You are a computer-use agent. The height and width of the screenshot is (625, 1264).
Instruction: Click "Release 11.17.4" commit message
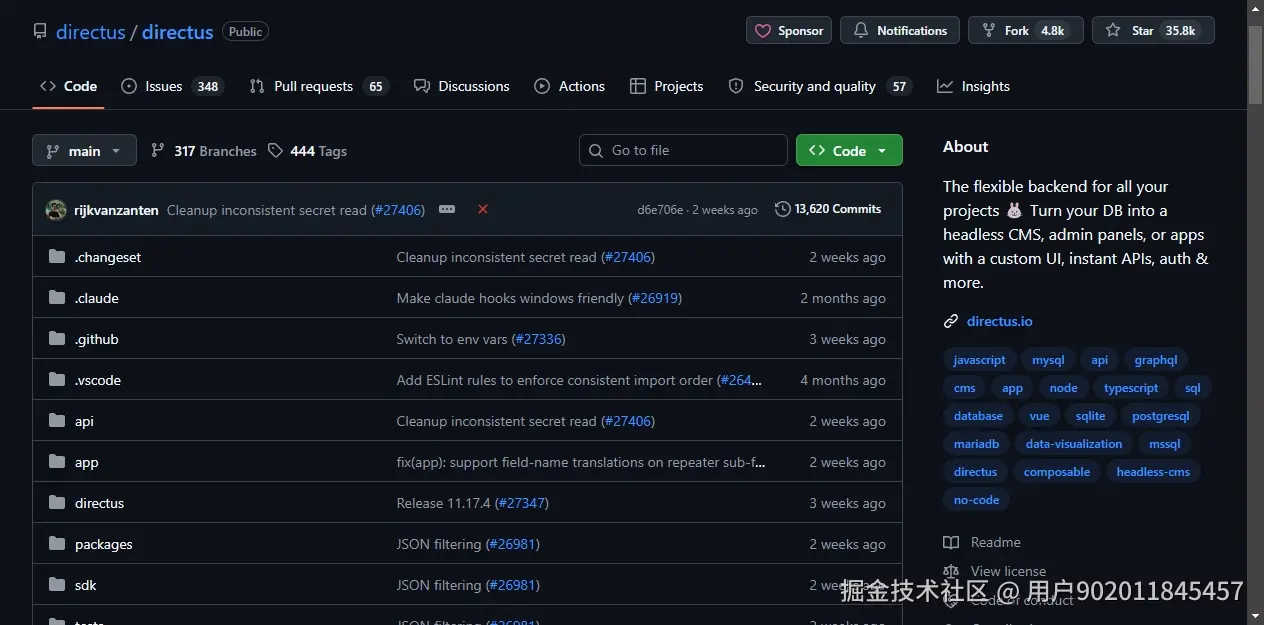[444, 503]
